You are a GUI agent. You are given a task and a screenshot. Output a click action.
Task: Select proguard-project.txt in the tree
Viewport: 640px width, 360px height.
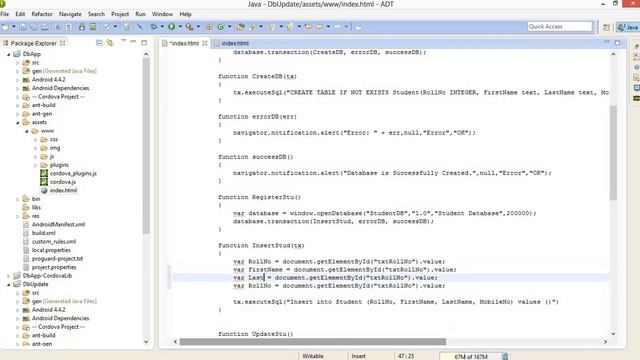click(57, 259)
